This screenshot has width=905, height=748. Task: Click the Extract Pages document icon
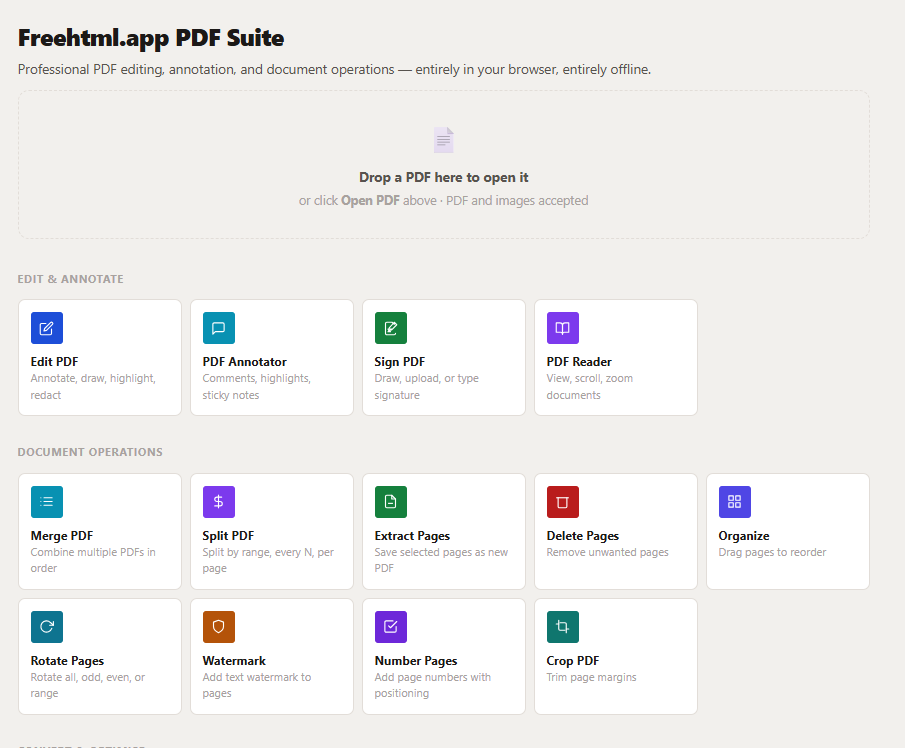pyautogui.click(x=390, y=501)
